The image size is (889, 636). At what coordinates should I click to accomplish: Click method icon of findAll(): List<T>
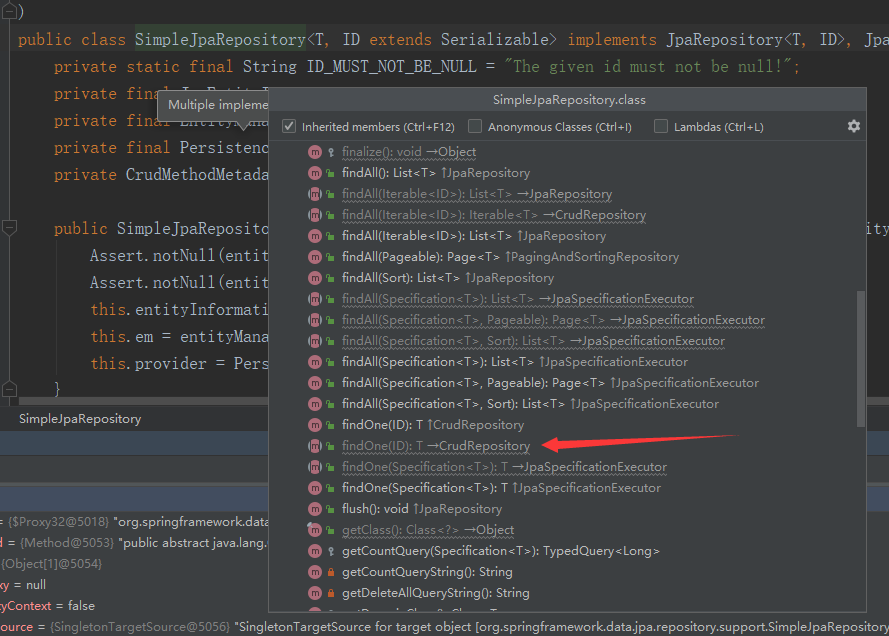(315, 173)
